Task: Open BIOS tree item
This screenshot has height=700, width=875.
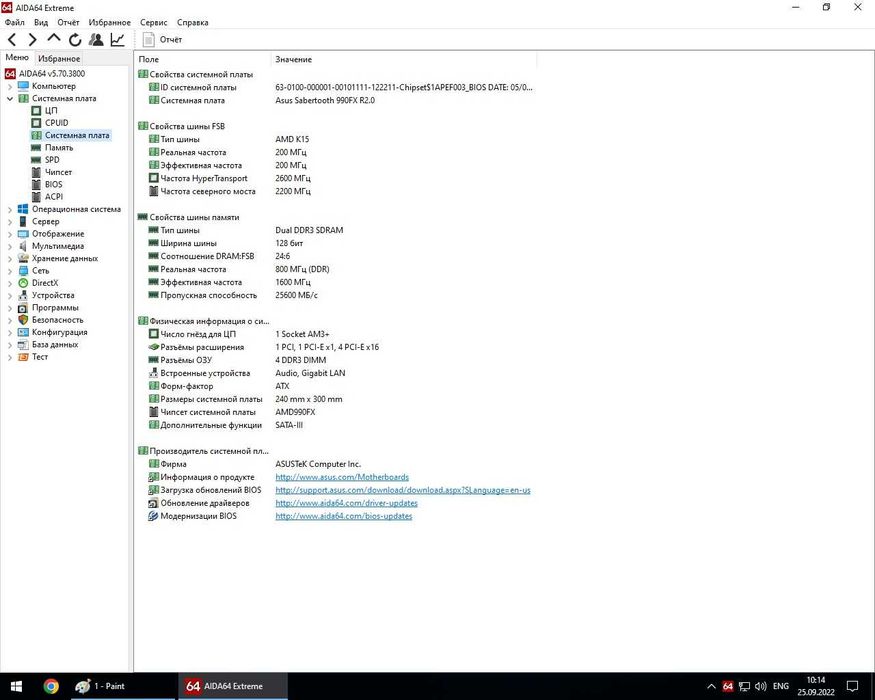Action: (54, 184)
